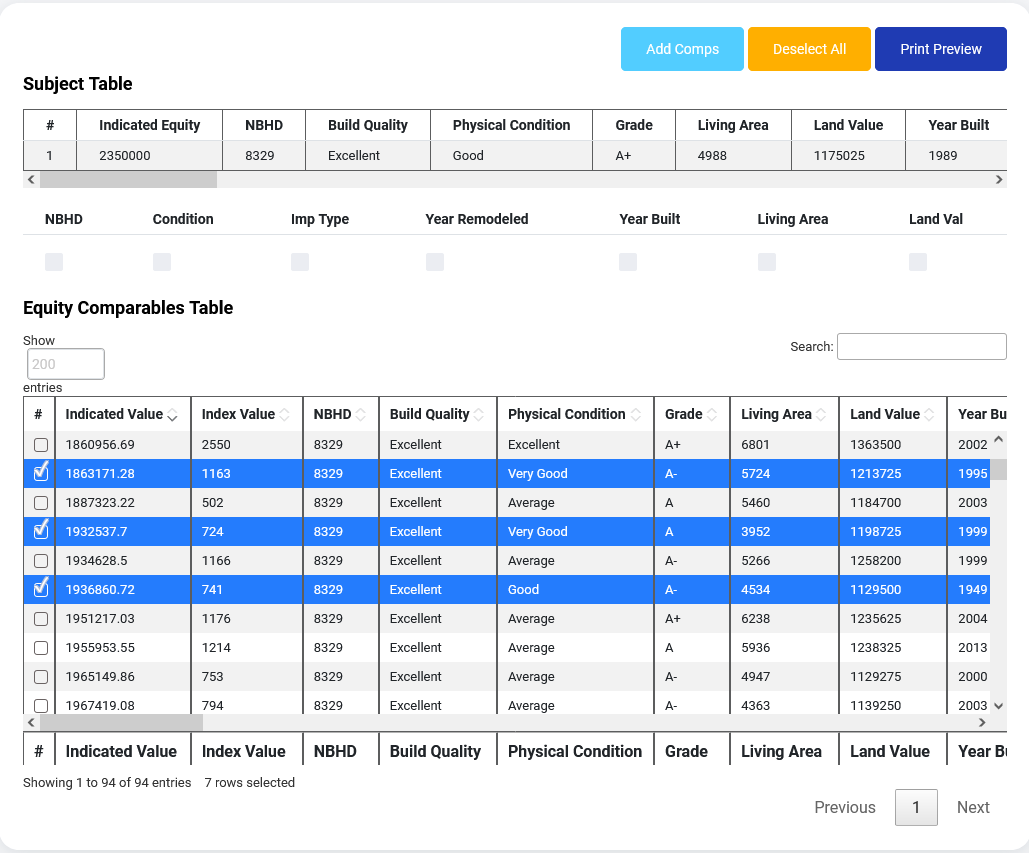
Task: Open Print Preview
Action: click(x=940, y=48)
